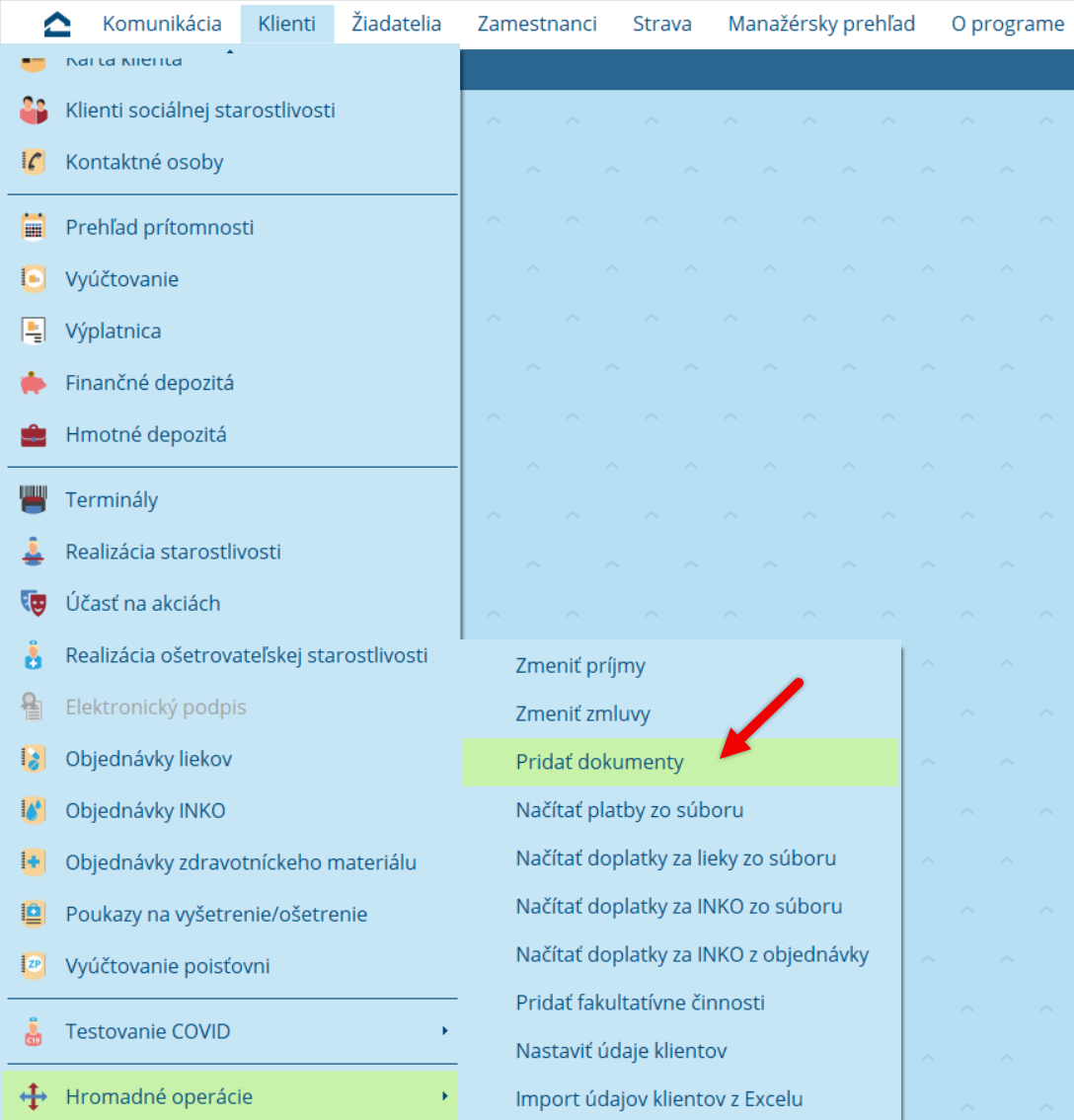Click the Vyúčtovanie poisťovni ZP icon
Screen dimensions: 1074x1120
click(x=33, y=966)
